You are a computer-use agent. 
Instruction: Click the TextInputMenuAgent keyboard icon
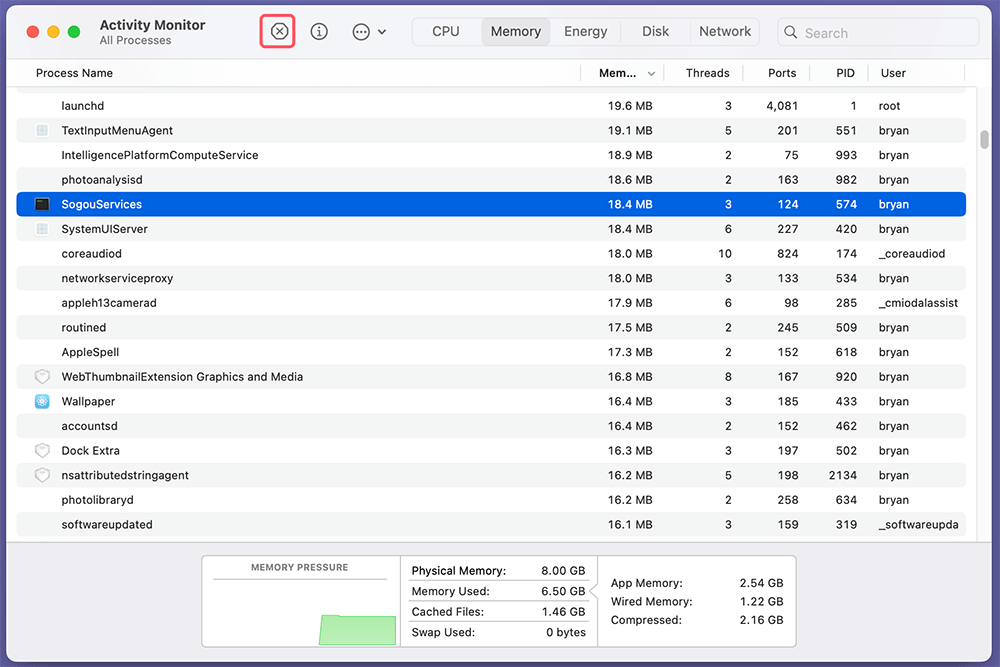pos(40,130)
